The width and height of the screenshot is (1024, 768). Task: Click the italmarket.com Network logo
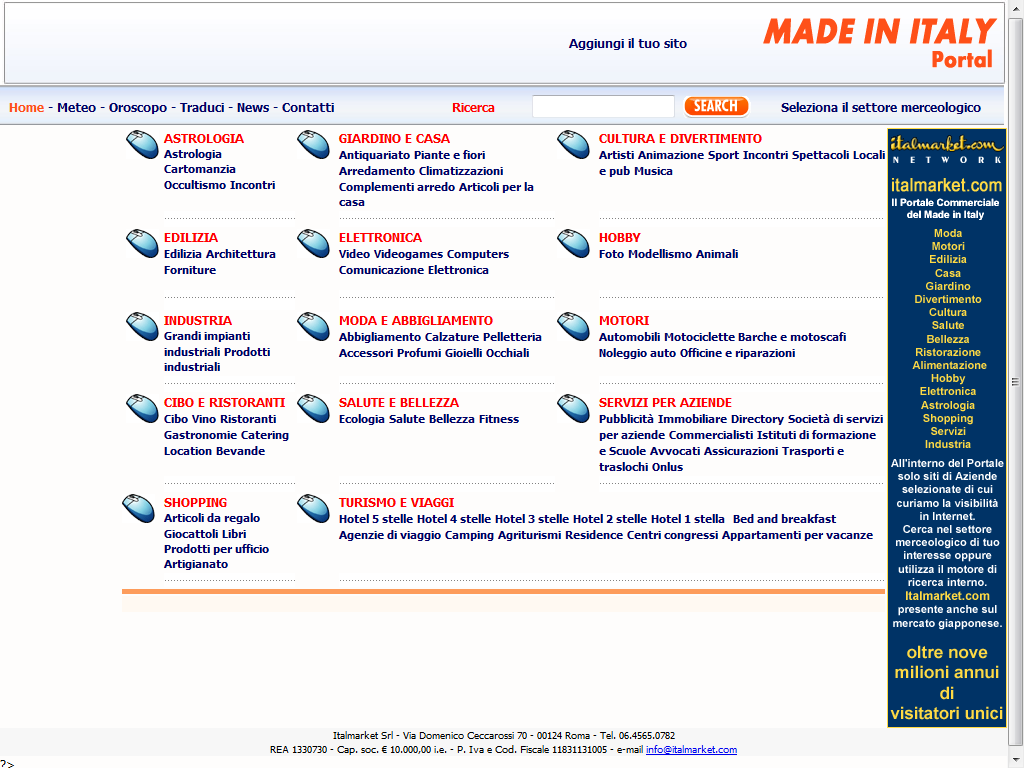pyautogui.click(x=946, y=150)
